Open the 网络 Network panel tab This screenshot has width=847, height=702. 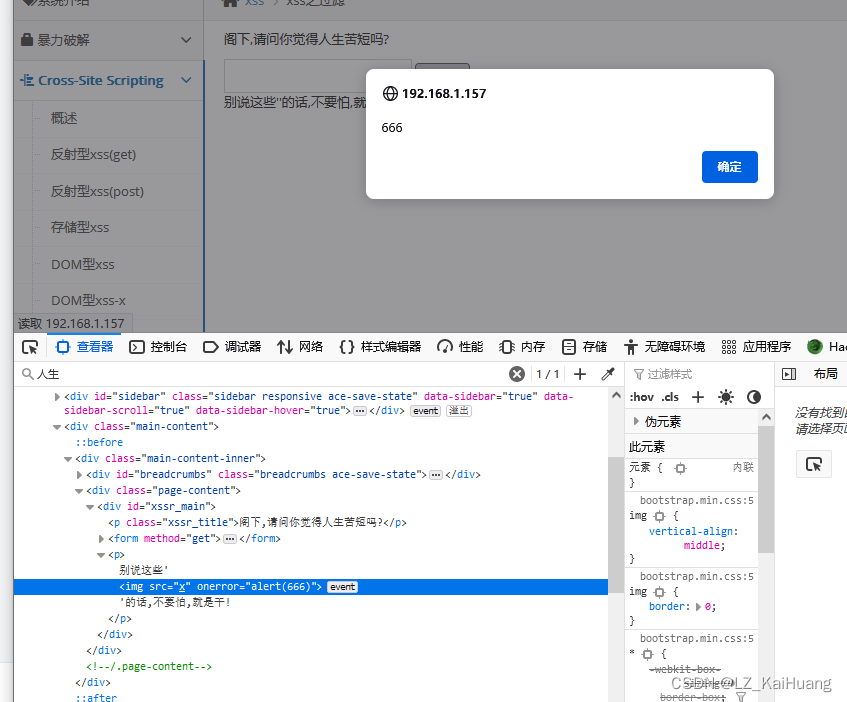[x=300, y=346]
